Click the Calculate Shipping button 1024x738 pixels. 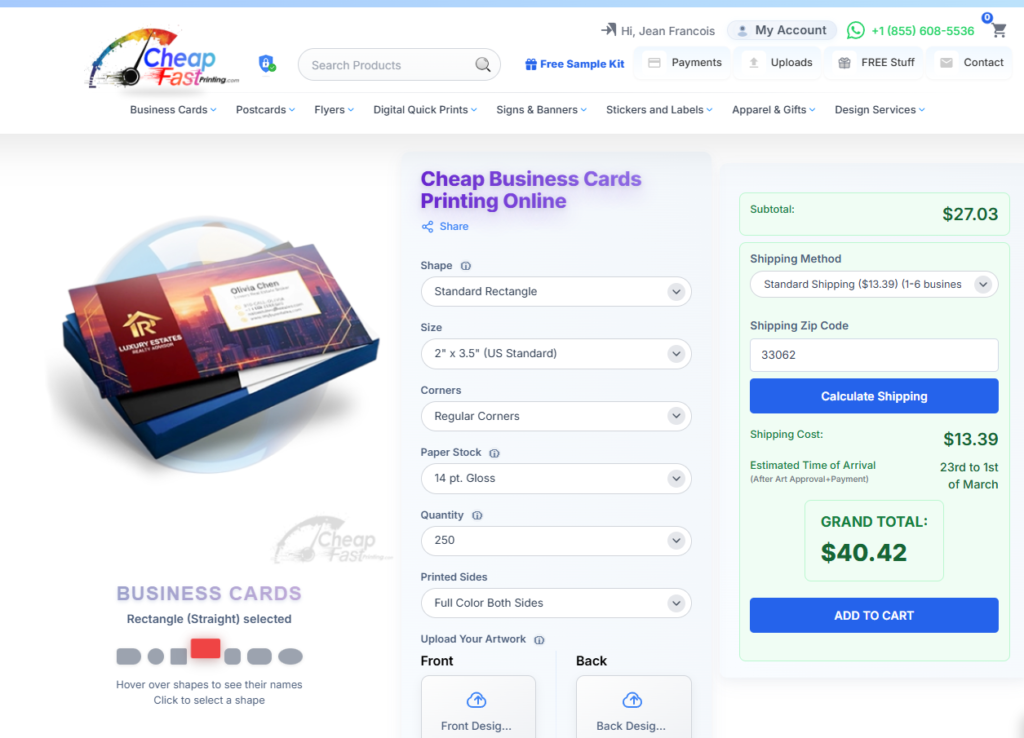(x=874, y=396)
